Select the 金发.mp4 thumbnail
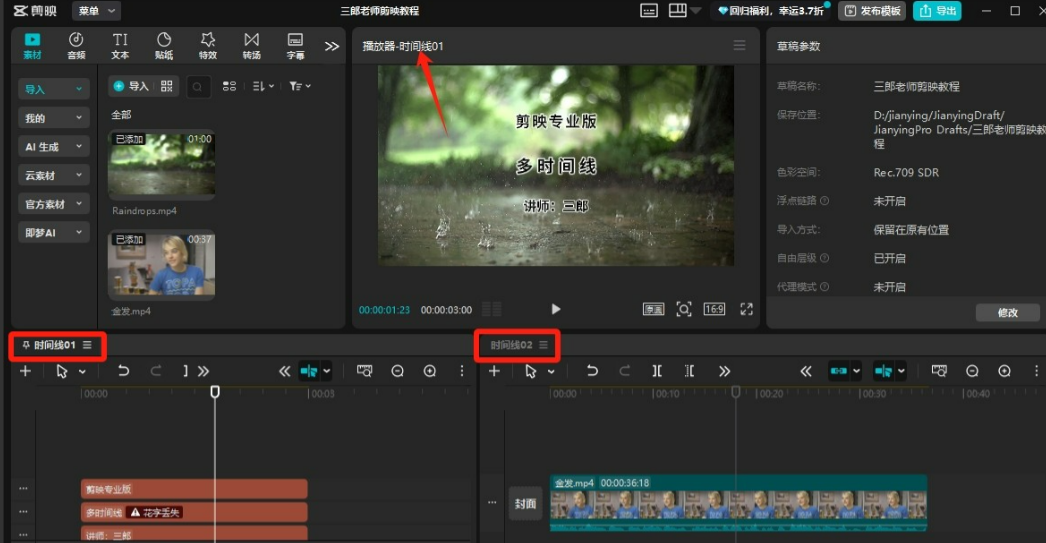The image size is (1046, 543). click(x=161, y=265)
